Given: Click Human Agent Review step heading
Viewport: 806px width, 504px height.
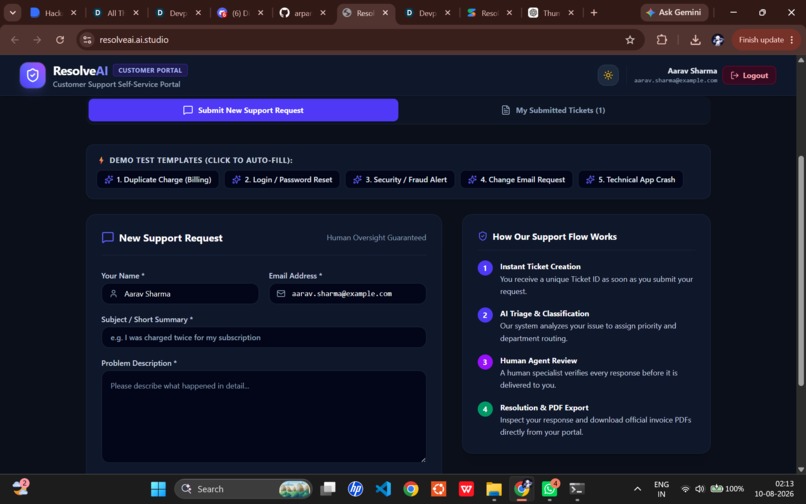Looking at the screenshot, I should coord(538,361).
